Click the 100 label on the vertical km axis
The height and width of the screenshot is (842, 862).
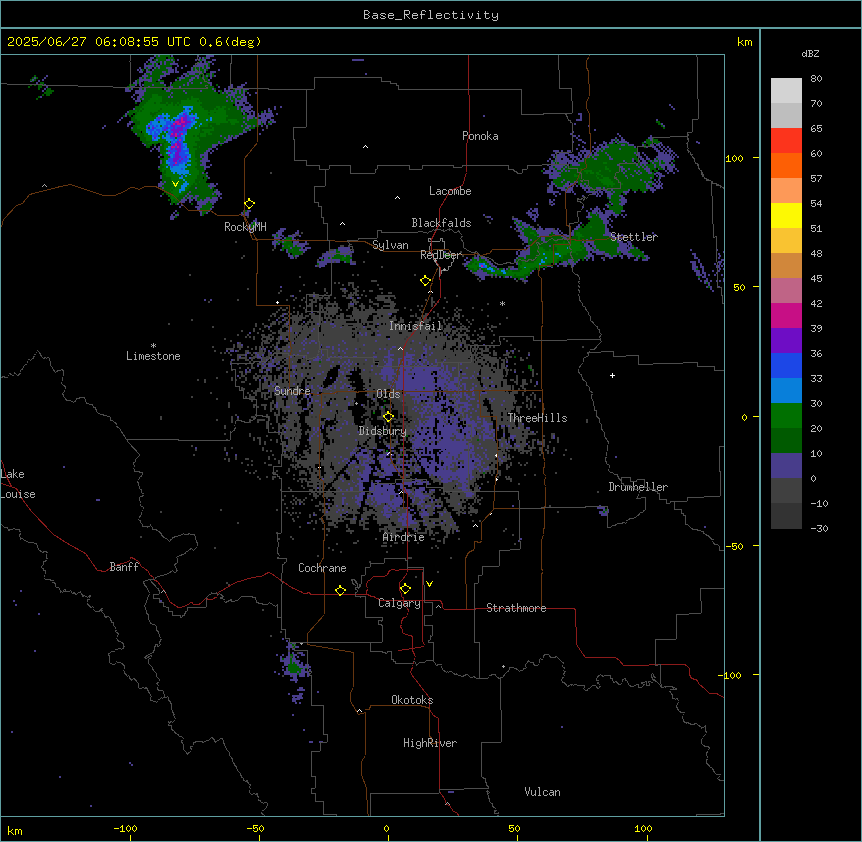coord(734,158)
